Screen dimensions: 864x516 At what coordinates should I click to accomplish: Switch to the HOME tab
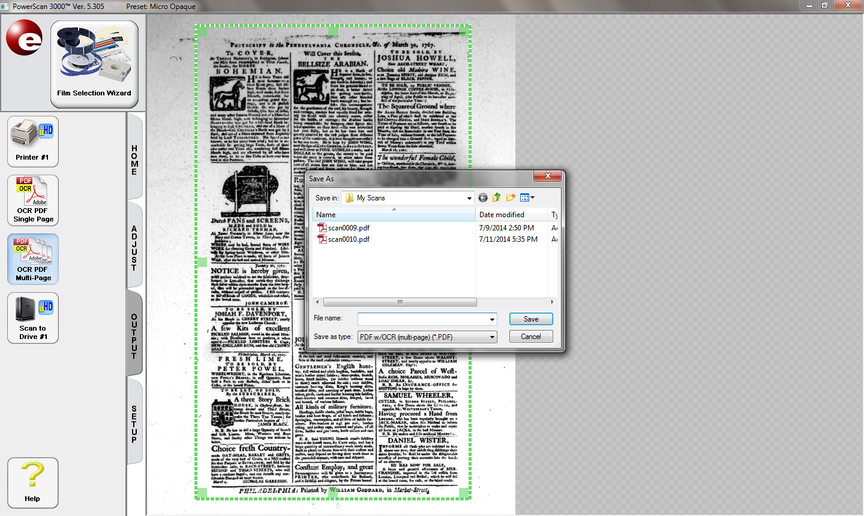click(x=136, y=160)
